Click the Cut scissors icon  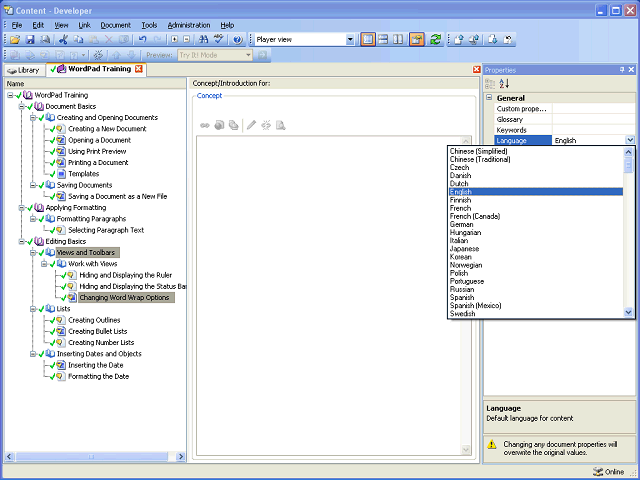click(63, 40)
